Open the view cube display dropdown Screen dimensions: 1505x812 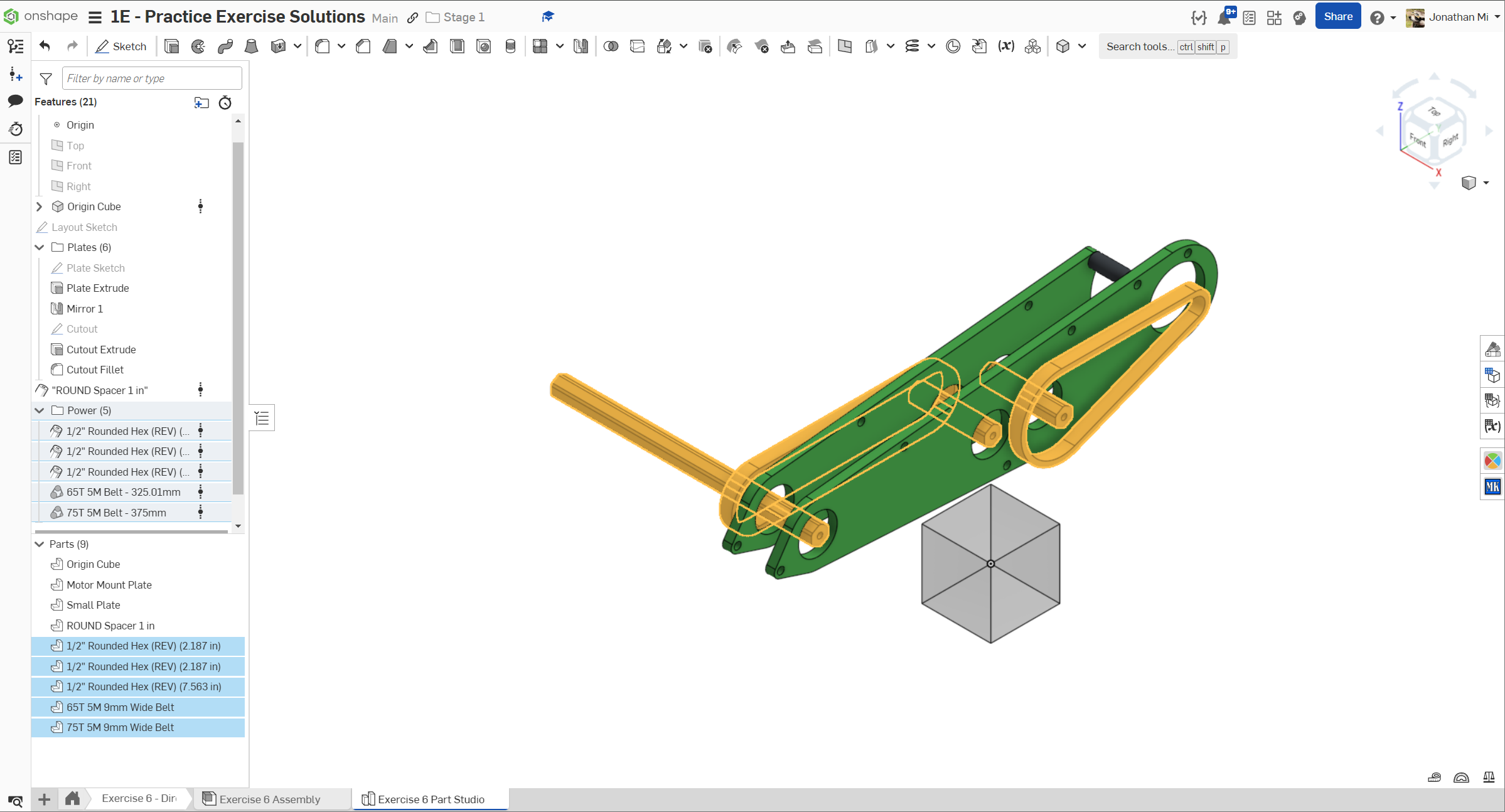tap(1486, 183)
